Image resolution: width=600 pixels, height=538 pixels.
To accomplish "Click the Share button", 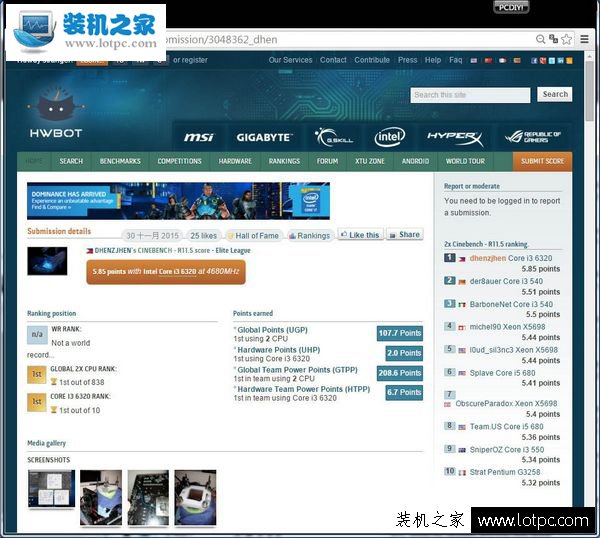I will pyautogui.click(x=405, y=235).
